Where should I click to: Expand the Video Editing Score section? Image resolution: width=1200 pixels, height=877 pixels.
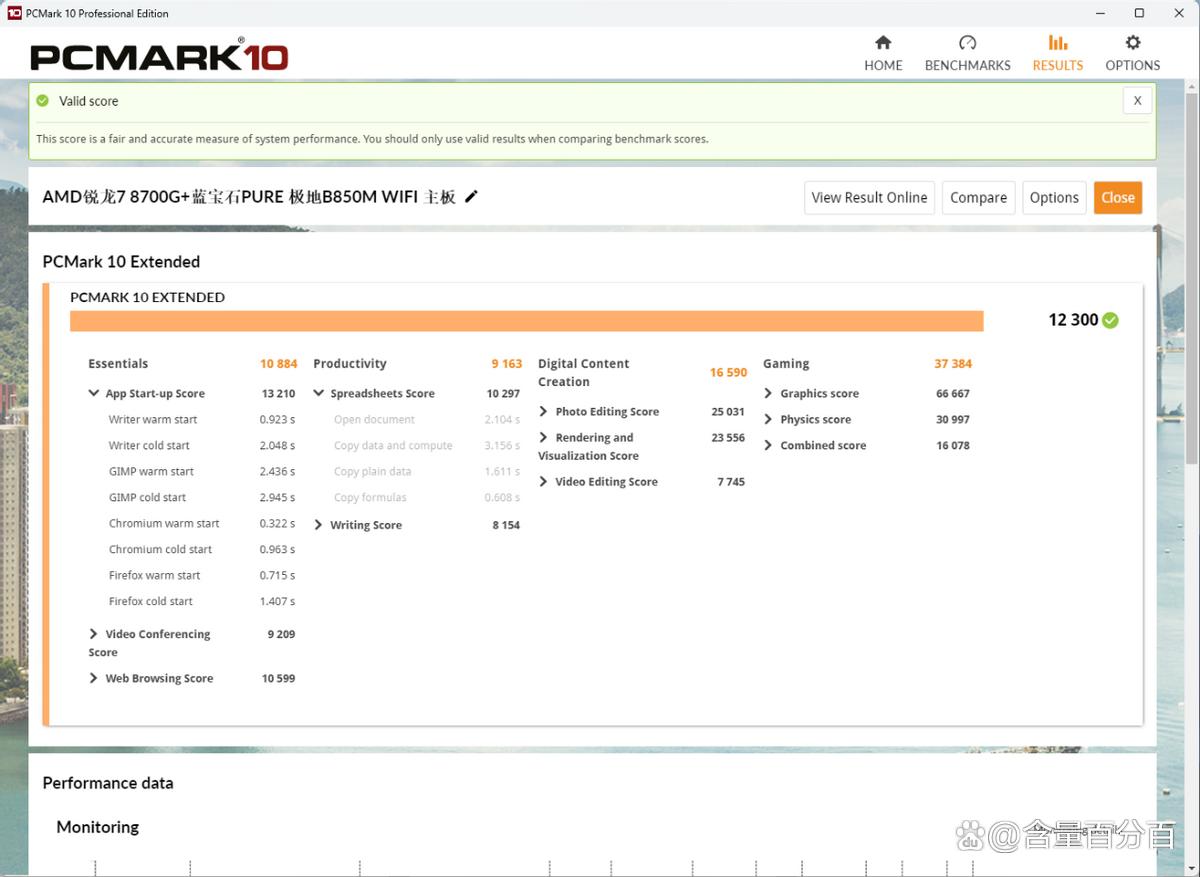544,482
